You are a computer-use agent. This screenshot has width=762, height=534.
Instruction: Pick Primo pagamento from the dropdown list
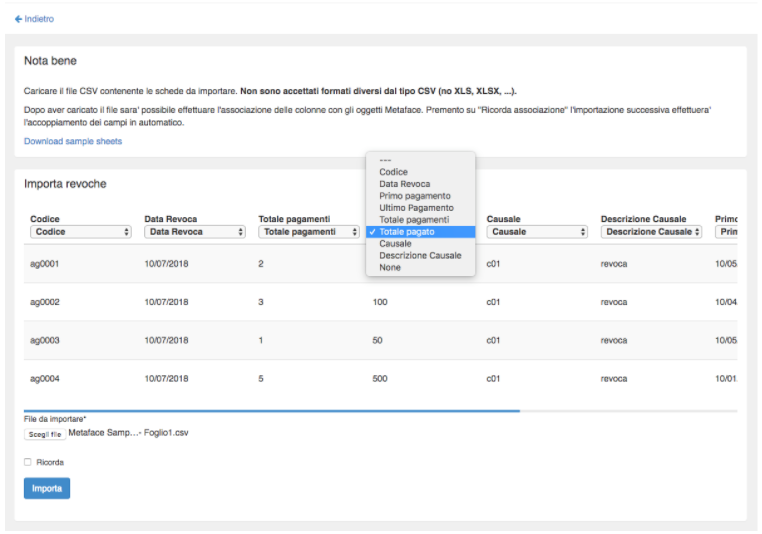click(x=414, y=196)
